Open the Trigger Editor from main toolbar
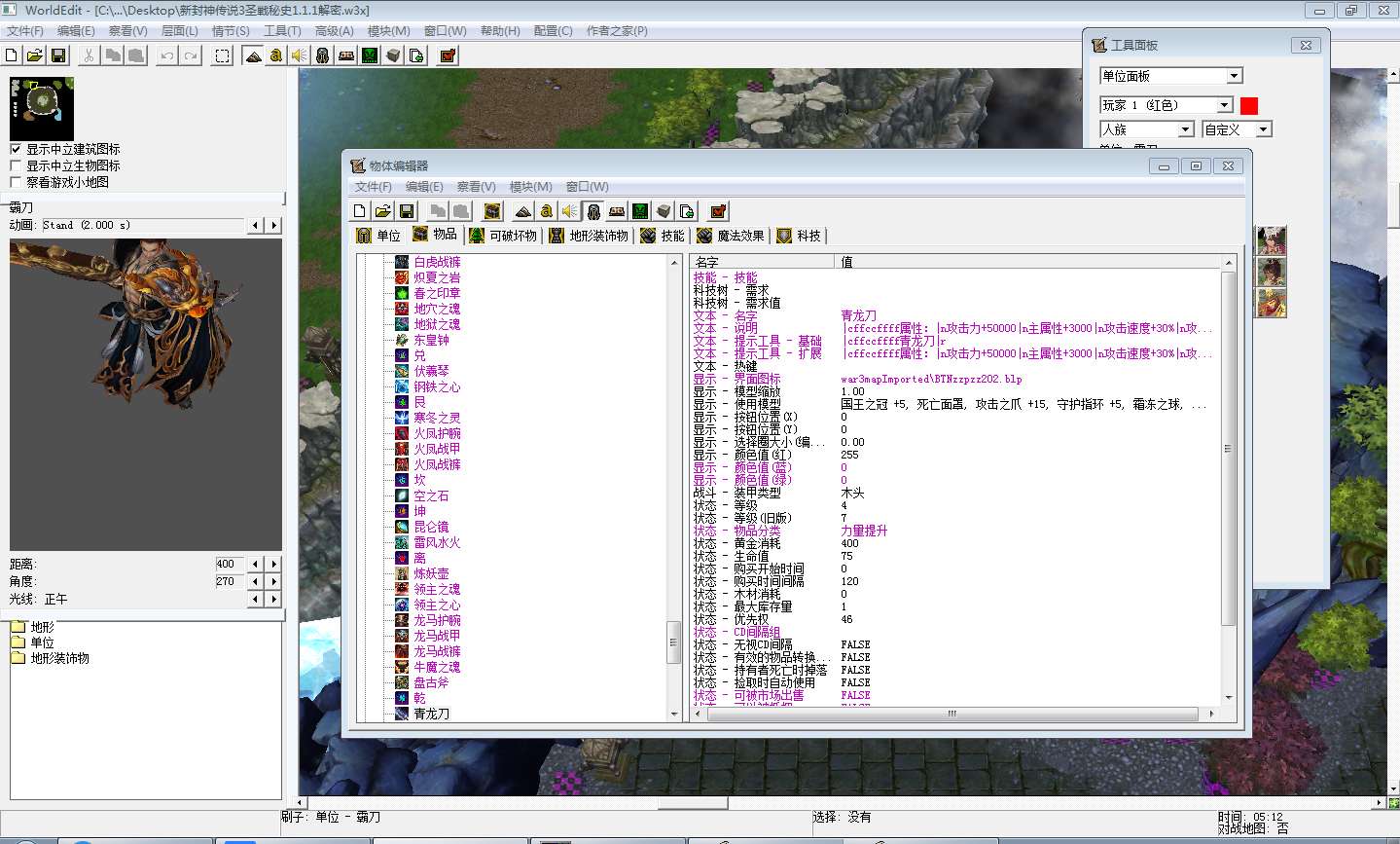1400x844 pixels. tap(276, 55)
